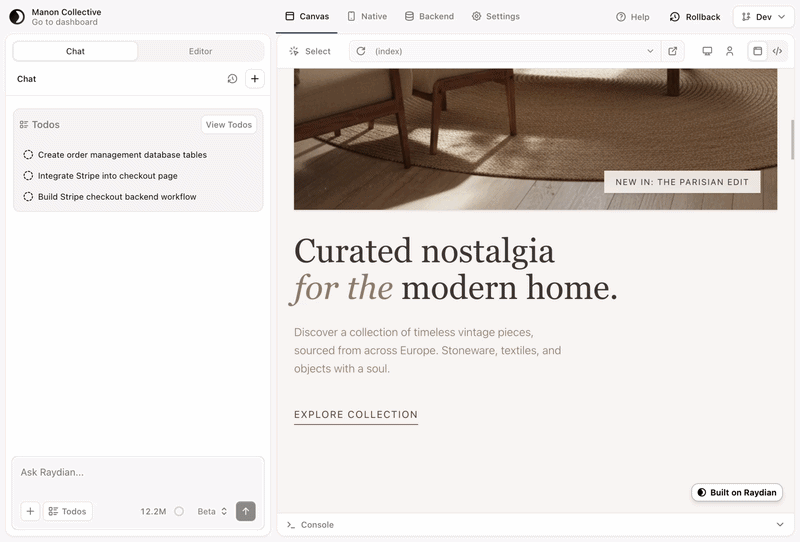Screen dimensions: 800x542
Task: Select the Chat panel tab
Action: pyautogui.click(x=75, y=51)
